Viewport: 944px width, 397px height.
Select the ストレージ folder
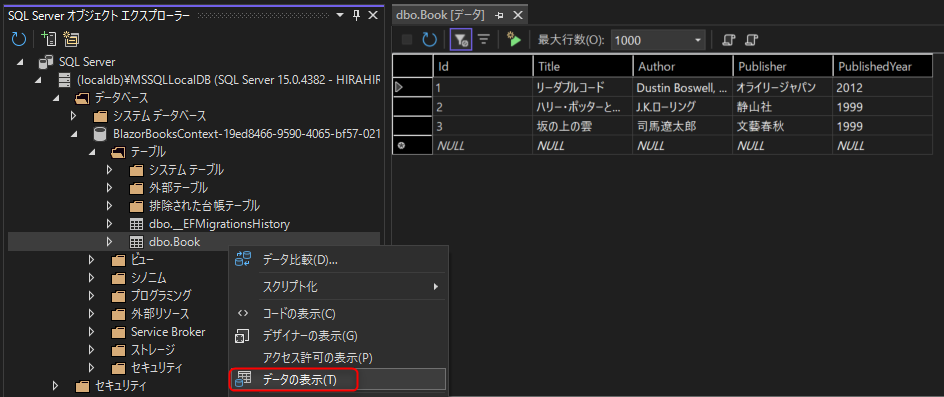(153, 349)
